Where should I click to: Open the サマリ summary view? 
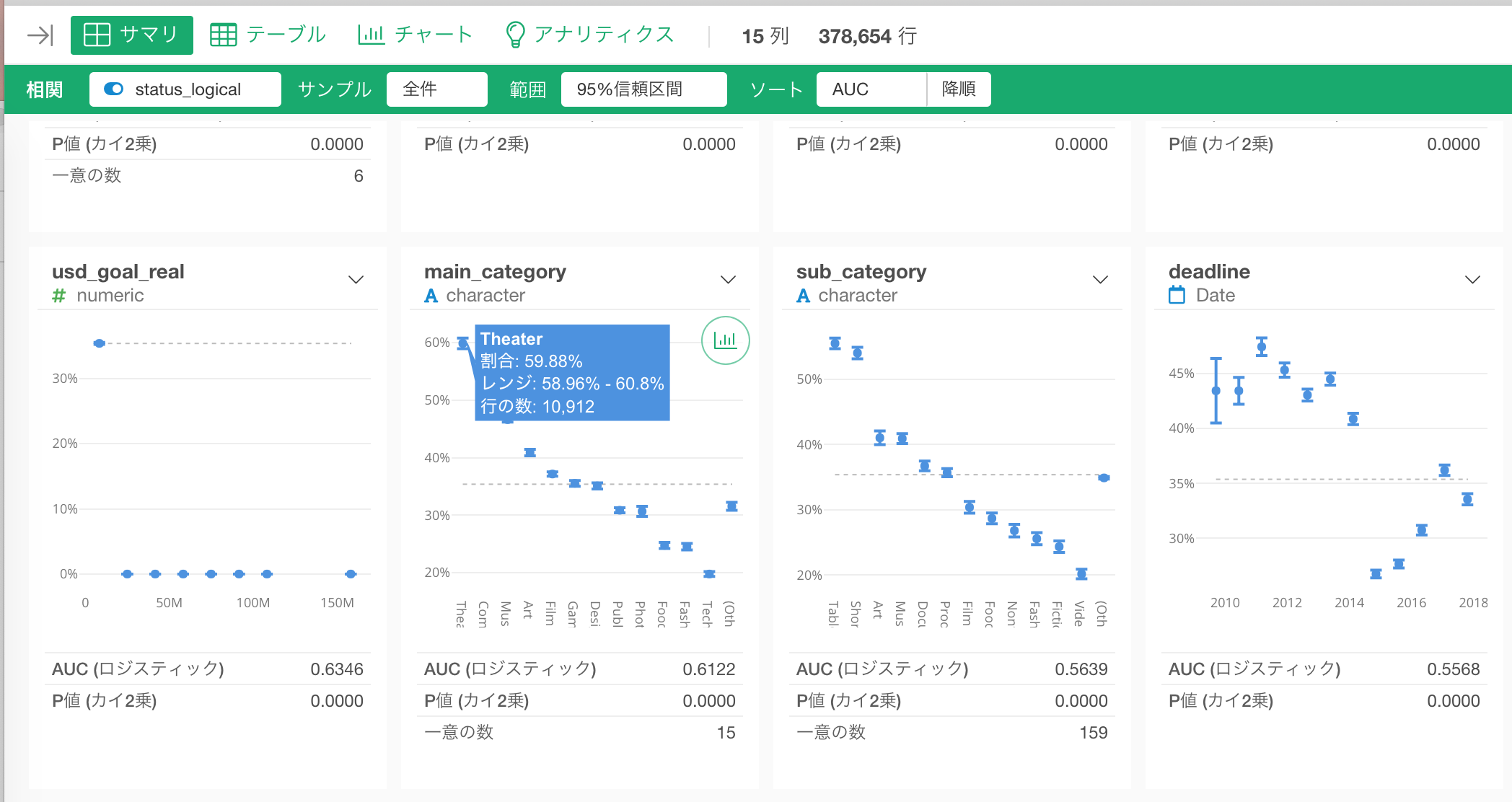(x=131, y=35)
